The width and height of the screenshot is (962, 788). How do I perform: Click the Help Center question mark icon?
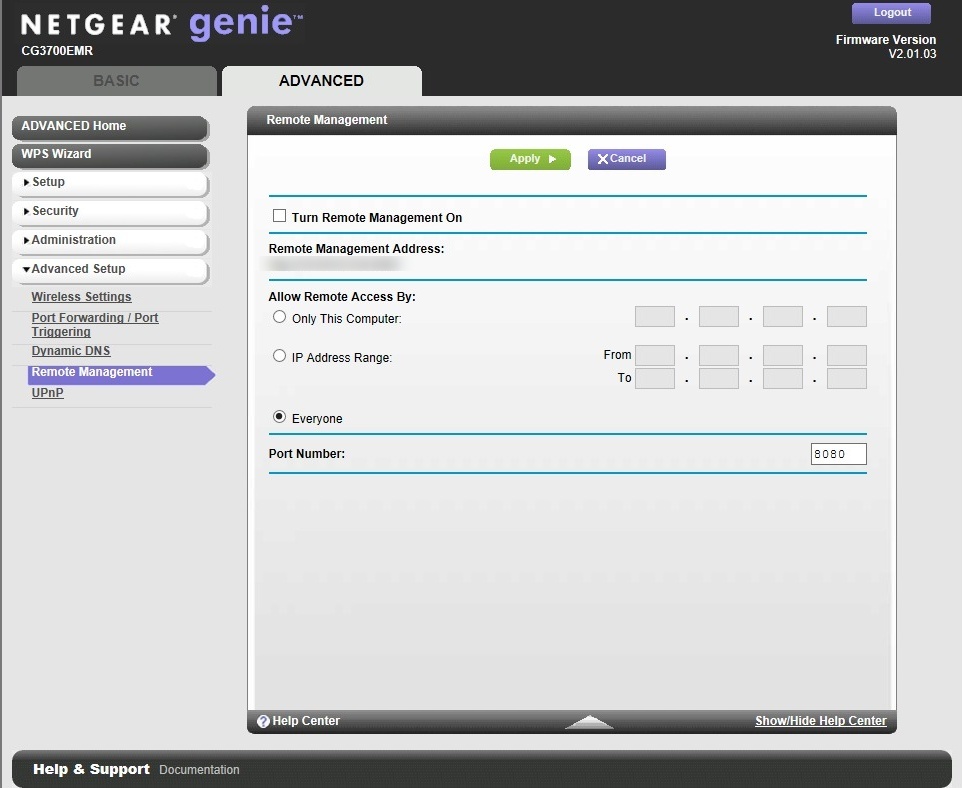point(262,720)
